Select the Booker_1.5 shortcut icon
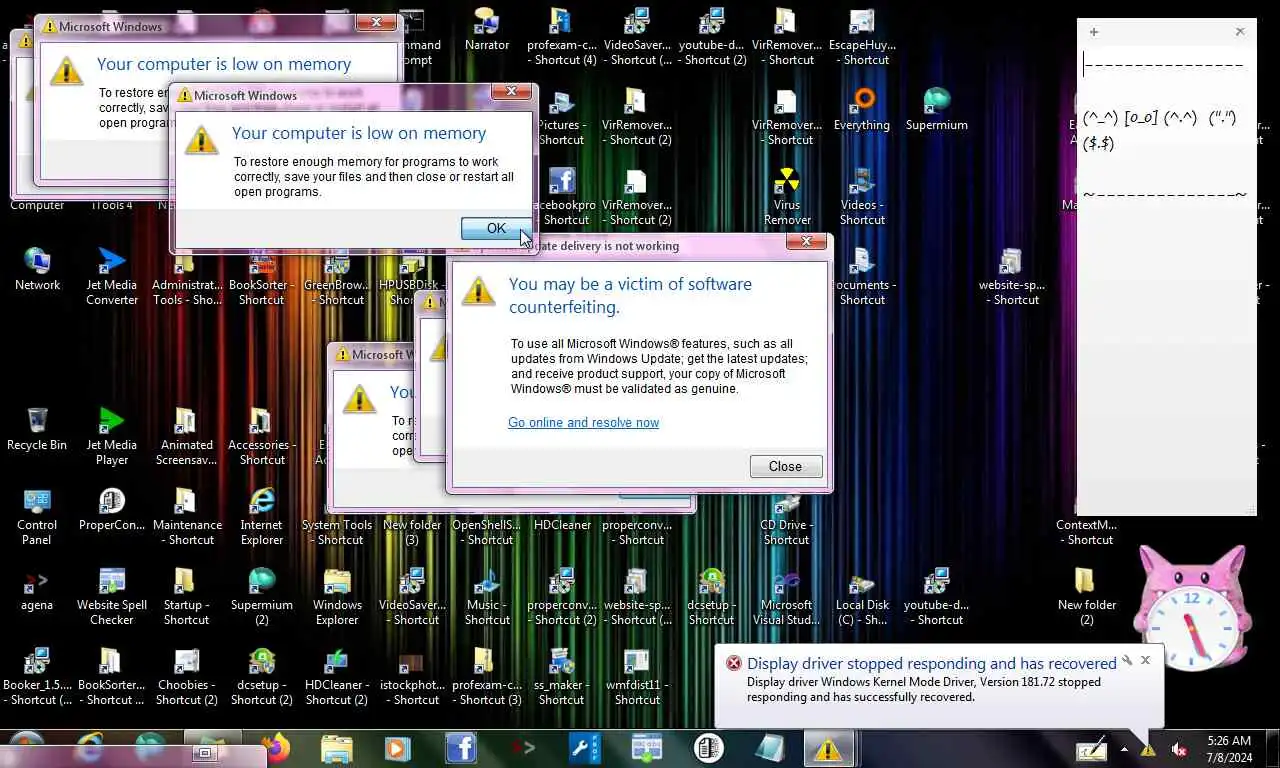This screenshot has height=768, width=1280. tap(37, 677)
